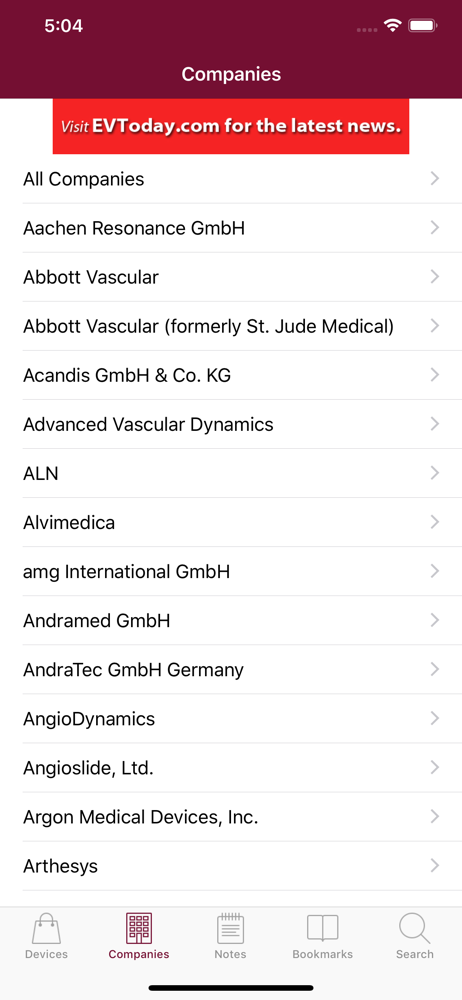Screen dimensions: 462x1000
Task: Select Alvimedica from the list
Action: click(231, 522)
